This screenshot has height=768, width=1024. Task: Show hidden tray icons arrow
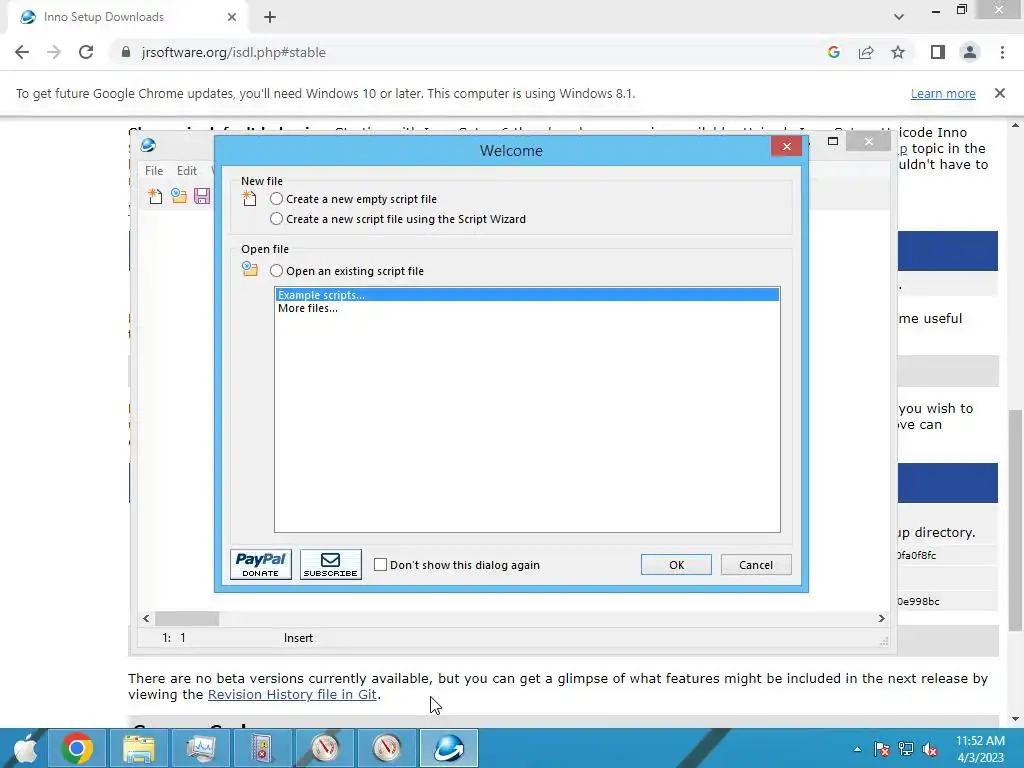(x=857, y=749)
